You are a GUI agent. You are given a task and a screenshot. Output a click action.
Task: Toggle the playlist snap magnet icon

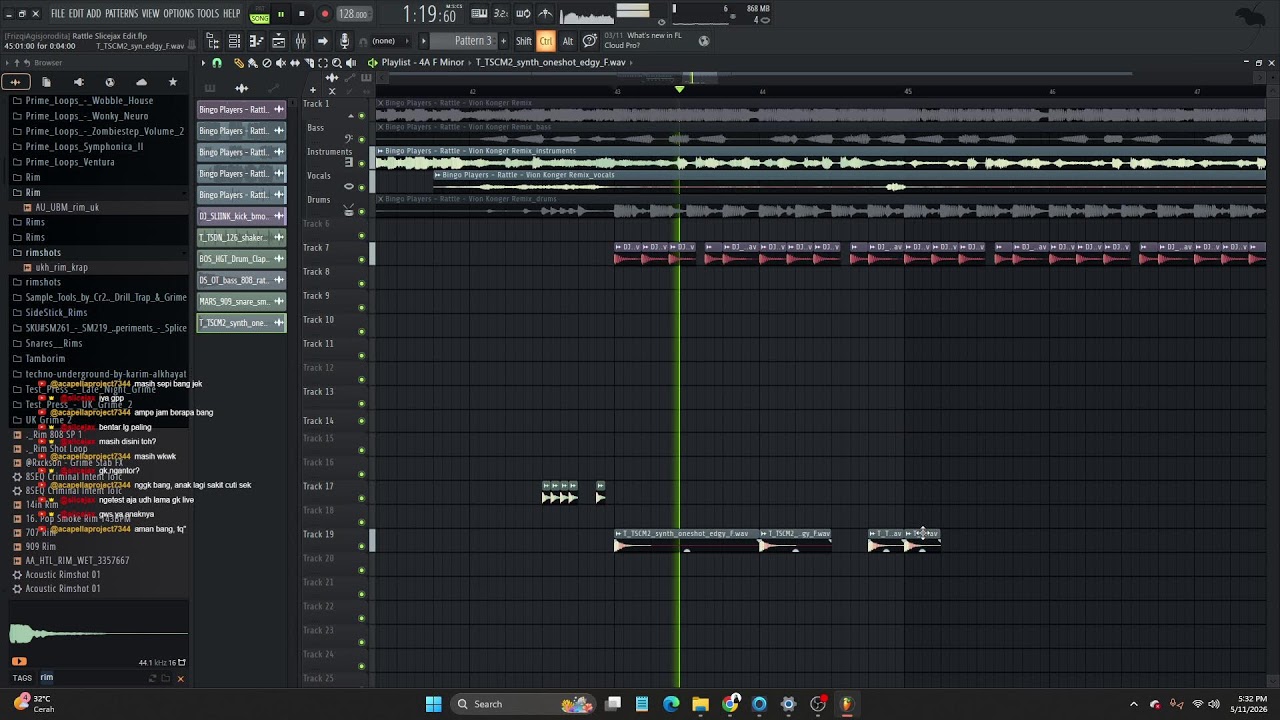(217, 63)
